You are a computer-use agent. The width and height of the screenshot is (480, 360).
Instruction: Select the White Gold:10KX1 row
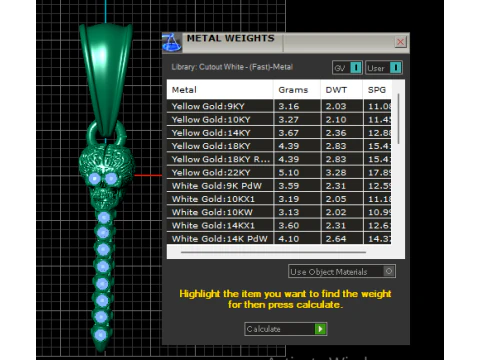point(279,199)
